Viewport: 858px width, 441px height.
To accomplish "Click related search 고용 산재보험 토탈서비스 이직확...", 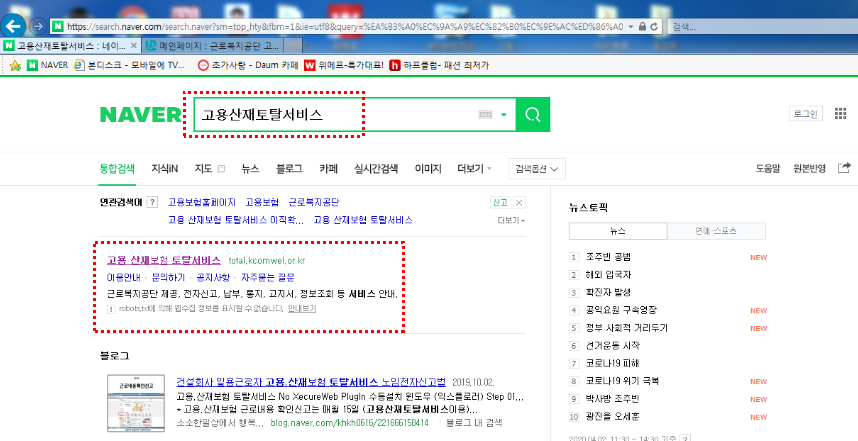I will tap(236, 220).
